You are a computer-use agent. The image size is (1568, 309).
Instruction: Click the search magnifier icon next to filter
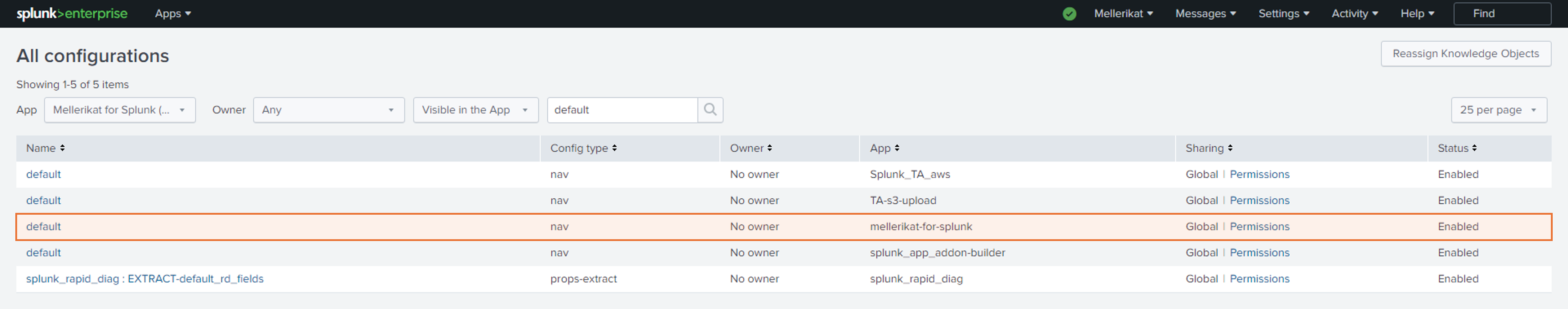point(710,110)
